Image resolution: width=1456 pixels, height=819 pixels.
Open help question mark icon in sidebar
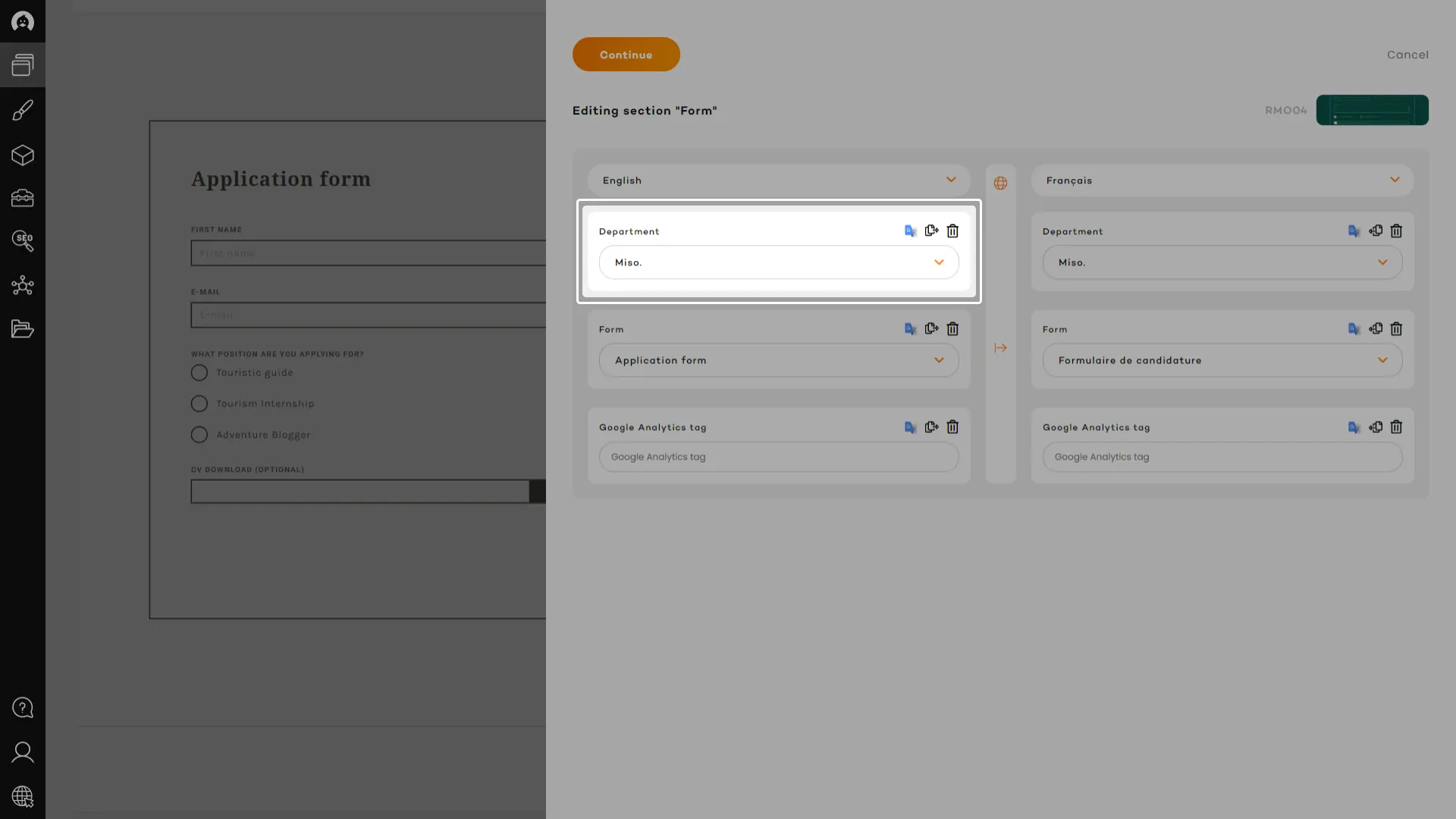click(x=23, y=708)
